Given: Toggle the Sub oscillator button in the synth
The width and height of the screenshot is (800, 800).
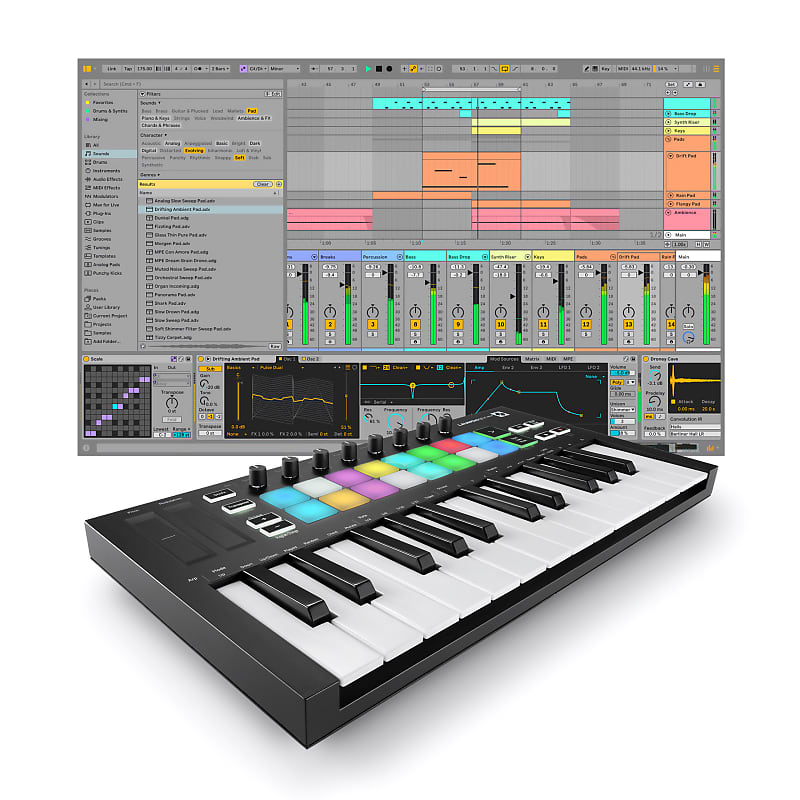Looking at the screenshot, I should [209, 369].
